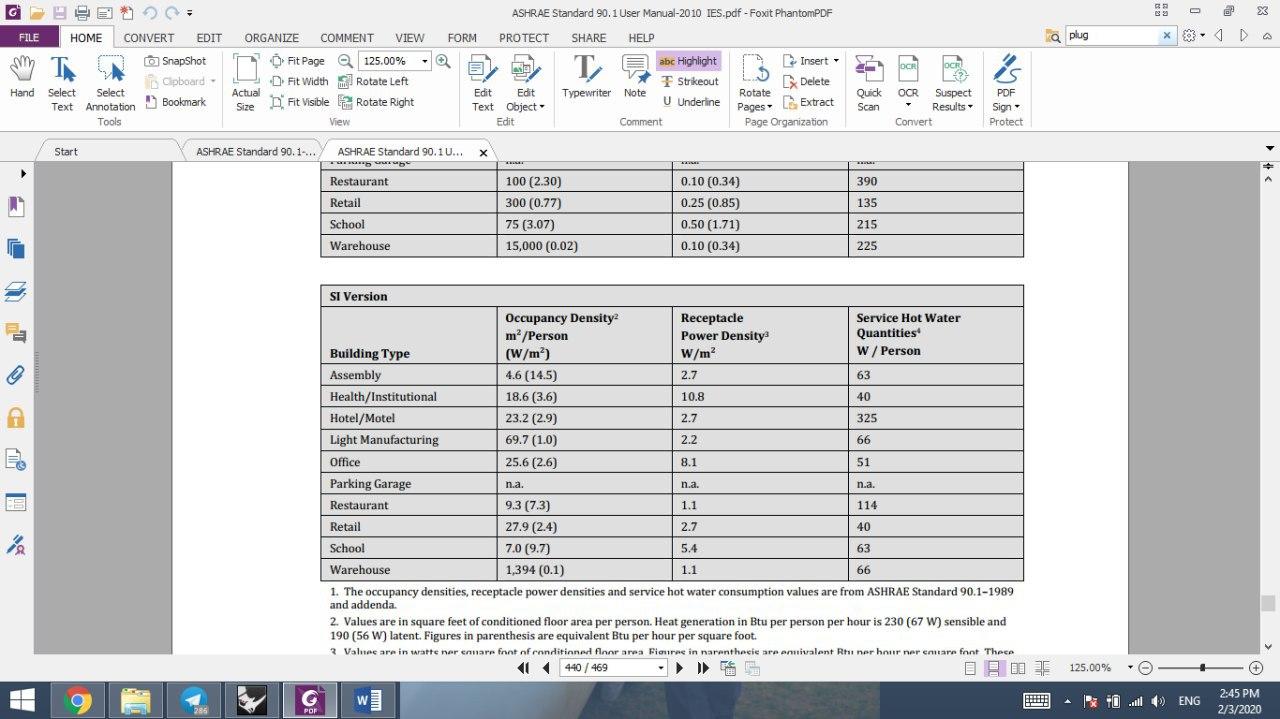Viewport: 1280px width, 719px height.
Task: Choose the Select Annotation tool
Action: click(110, 83)
